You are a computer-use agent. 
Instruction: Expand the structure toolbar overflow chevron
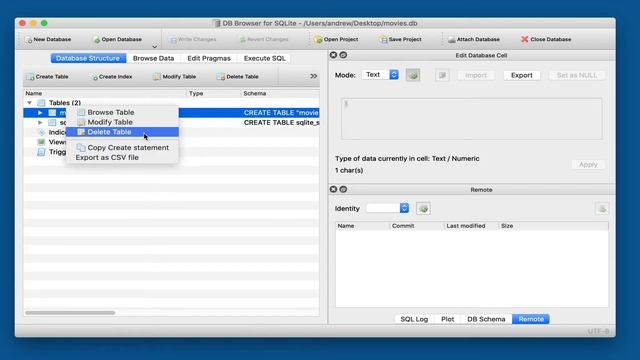point(313,76)
